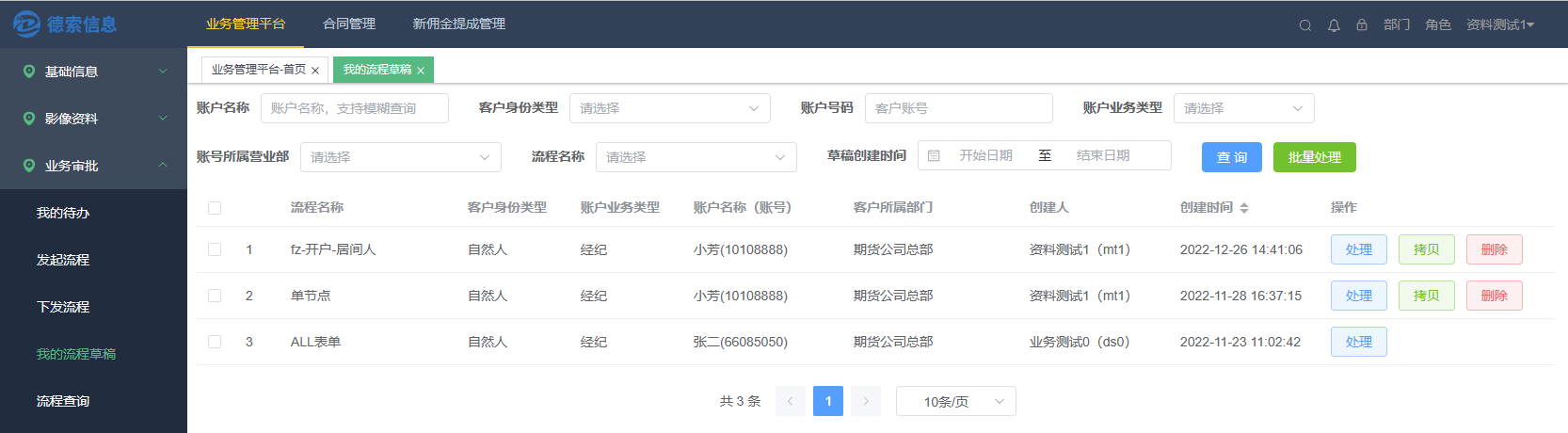Click the 基础信息 location pin icon
Screen dimensions: 1568x433
pyautogui.click(x=29, y=72)
